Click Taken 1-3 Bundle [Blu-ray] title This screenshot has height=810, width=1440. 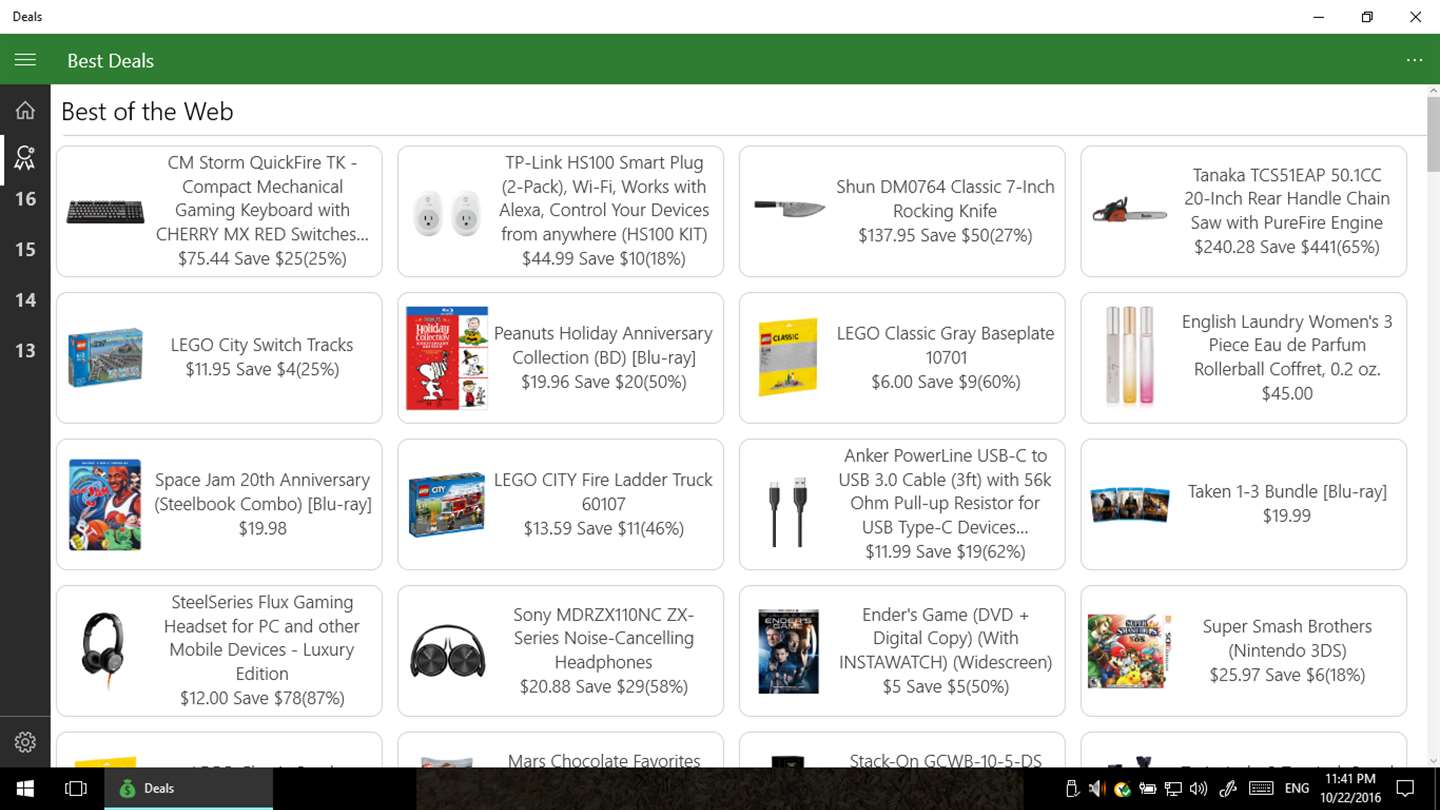click(1287, 491)
